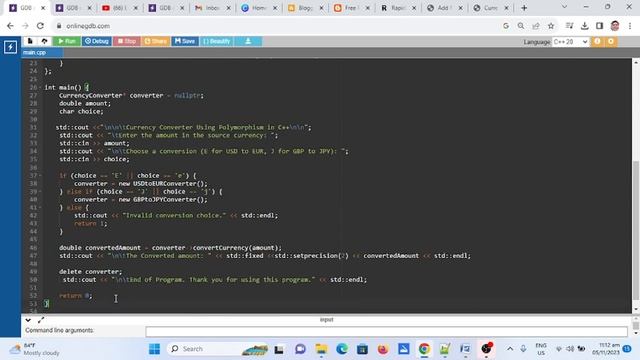Collapse the else block fold arrow at line 41
The height and width of the screenshot is (360, 640).
pyautogui.click(x=40, y=207)
